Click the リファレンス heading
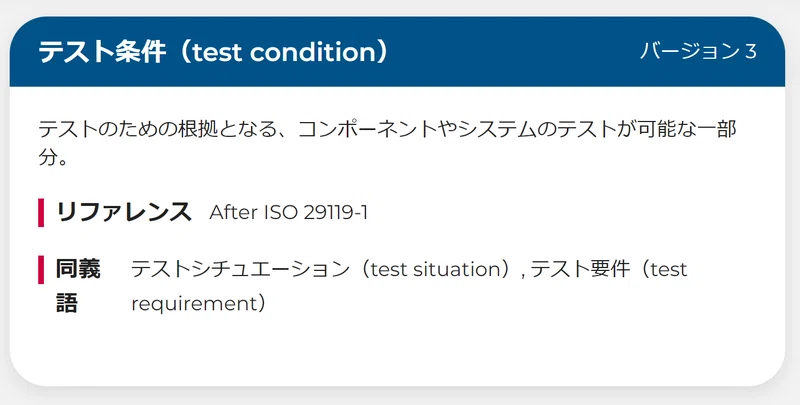Viewport: 800px width, 405px height. [123, 212]
